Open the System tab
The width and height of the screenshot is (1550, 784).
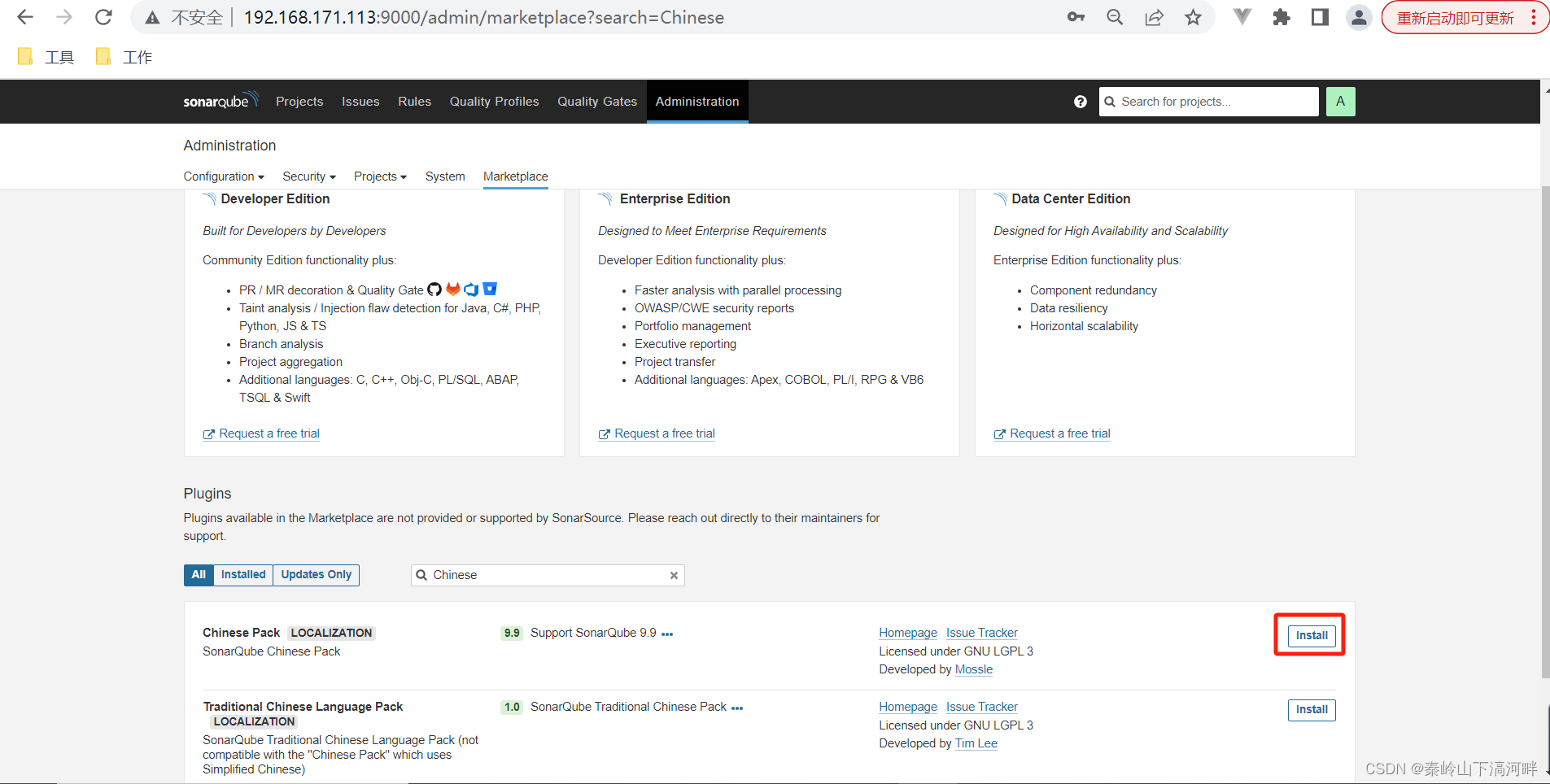[x=444, y=176]
